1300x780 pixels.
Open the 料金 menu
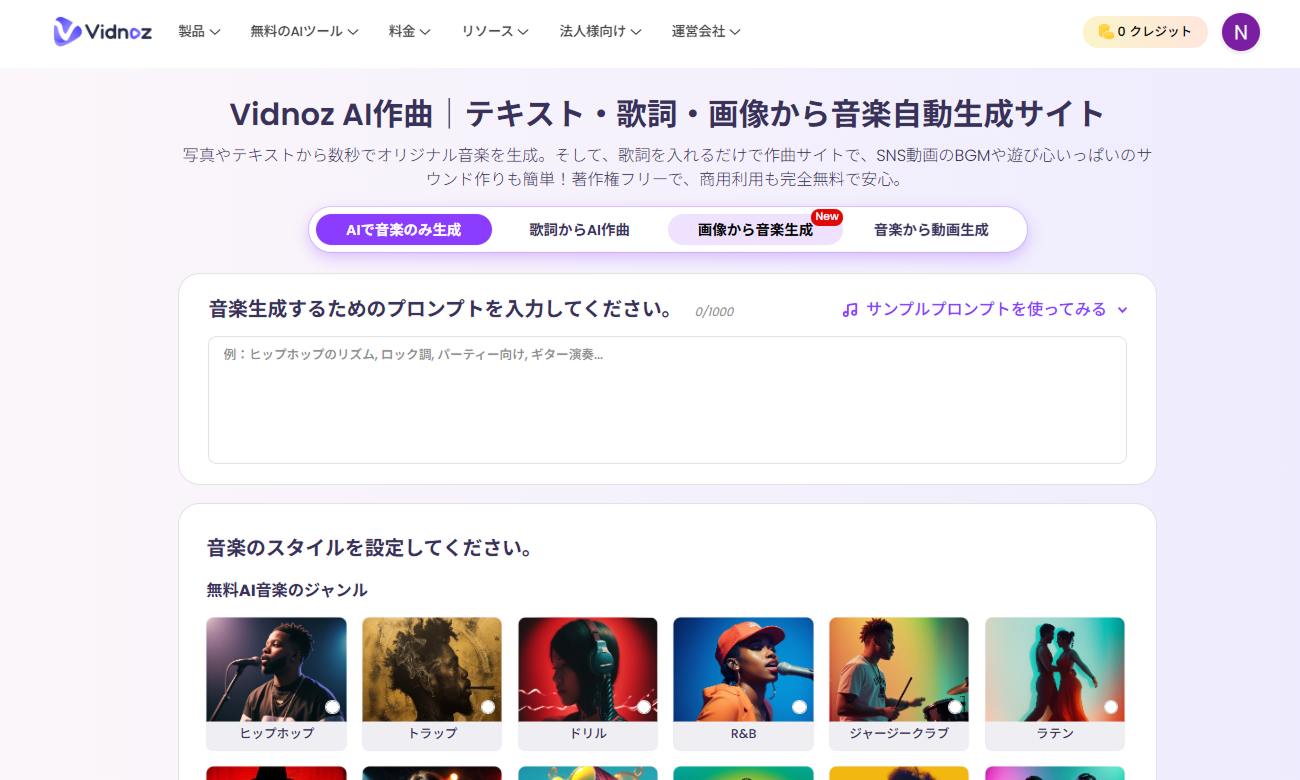click(409, 32)
